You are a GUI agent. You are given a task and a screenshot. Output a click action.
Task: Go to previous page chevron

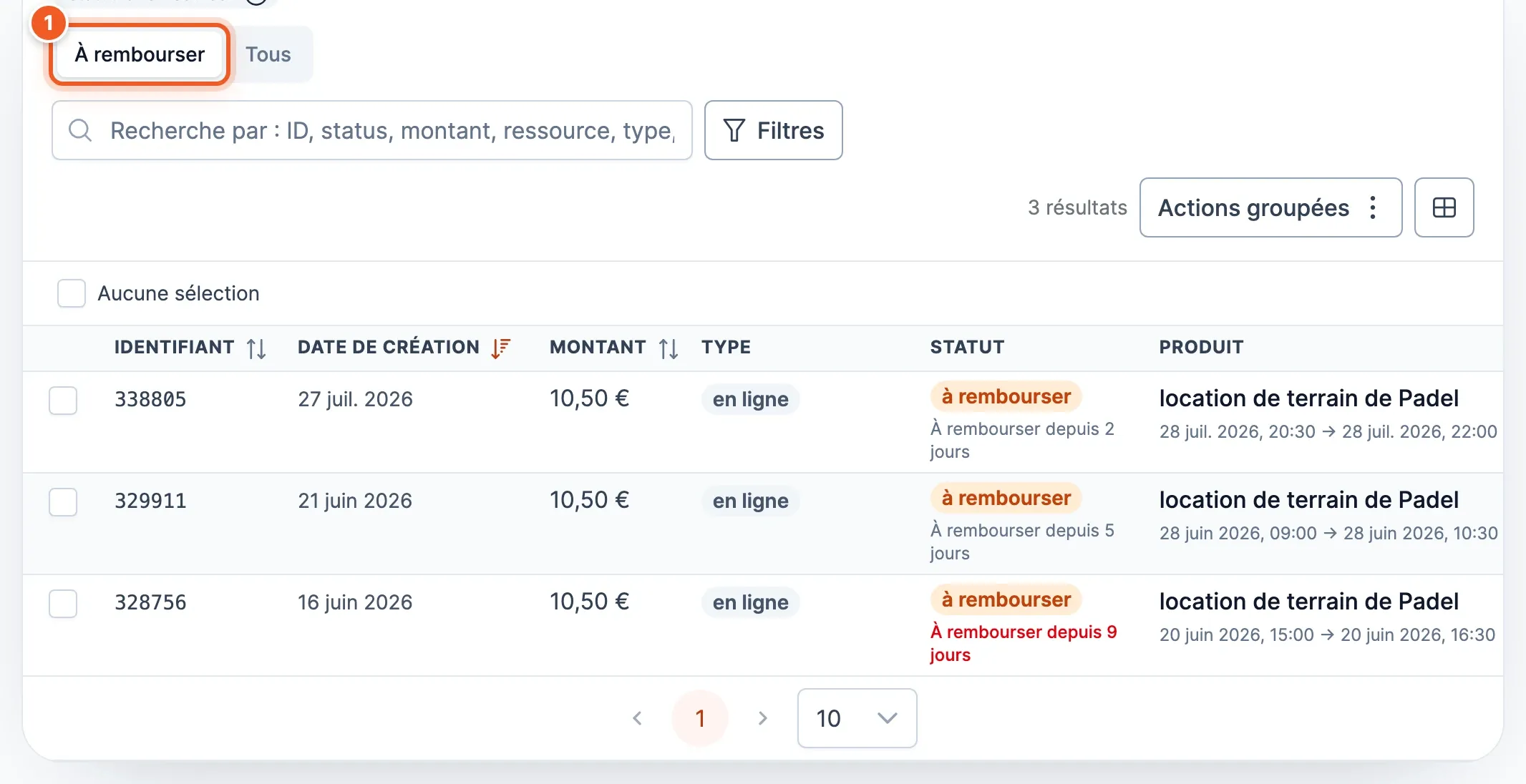637,718
